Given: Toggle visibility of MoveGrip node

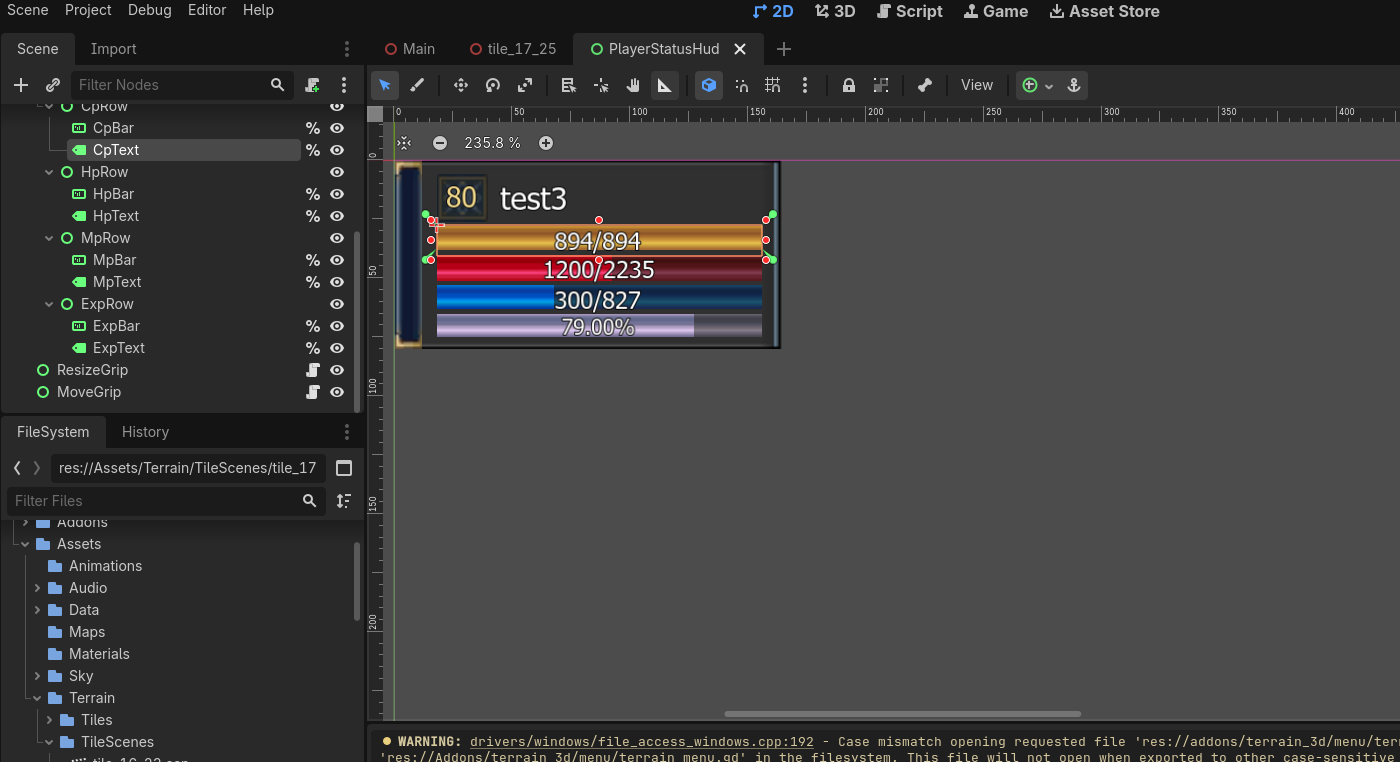Looking at the screenshot, I should click(337, 392).
